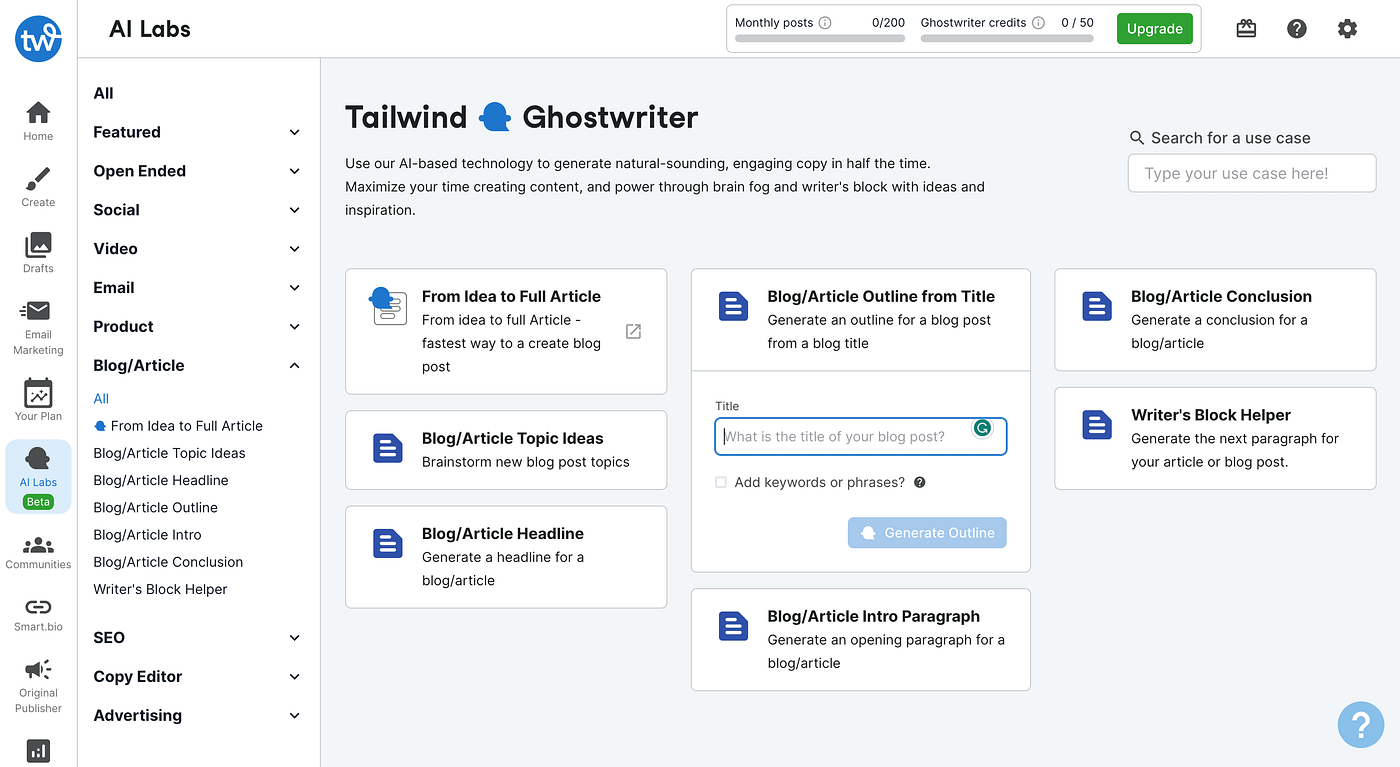Click the Blog/Article Topic Ideas document icon
The image size is (1400, 767).
click(x=387, y=448)
